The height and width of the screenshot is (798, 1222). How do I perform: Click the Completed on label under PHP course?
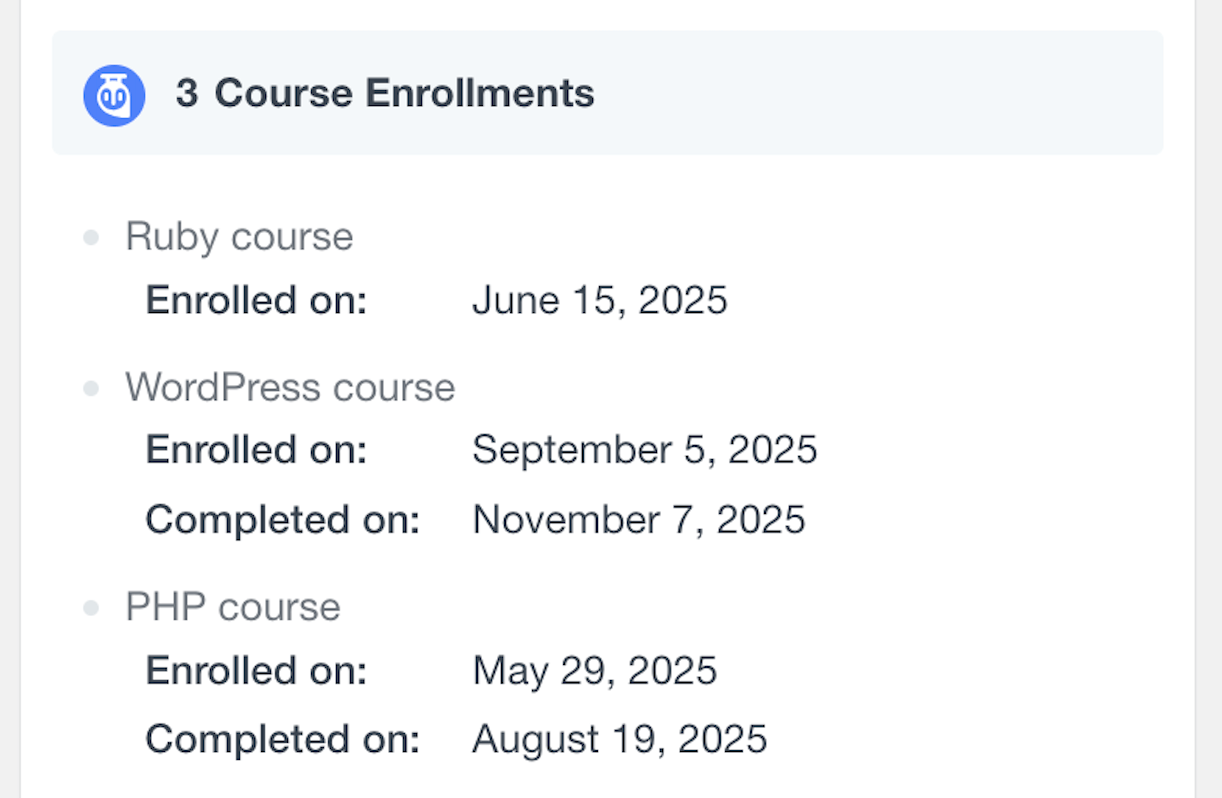283,739
